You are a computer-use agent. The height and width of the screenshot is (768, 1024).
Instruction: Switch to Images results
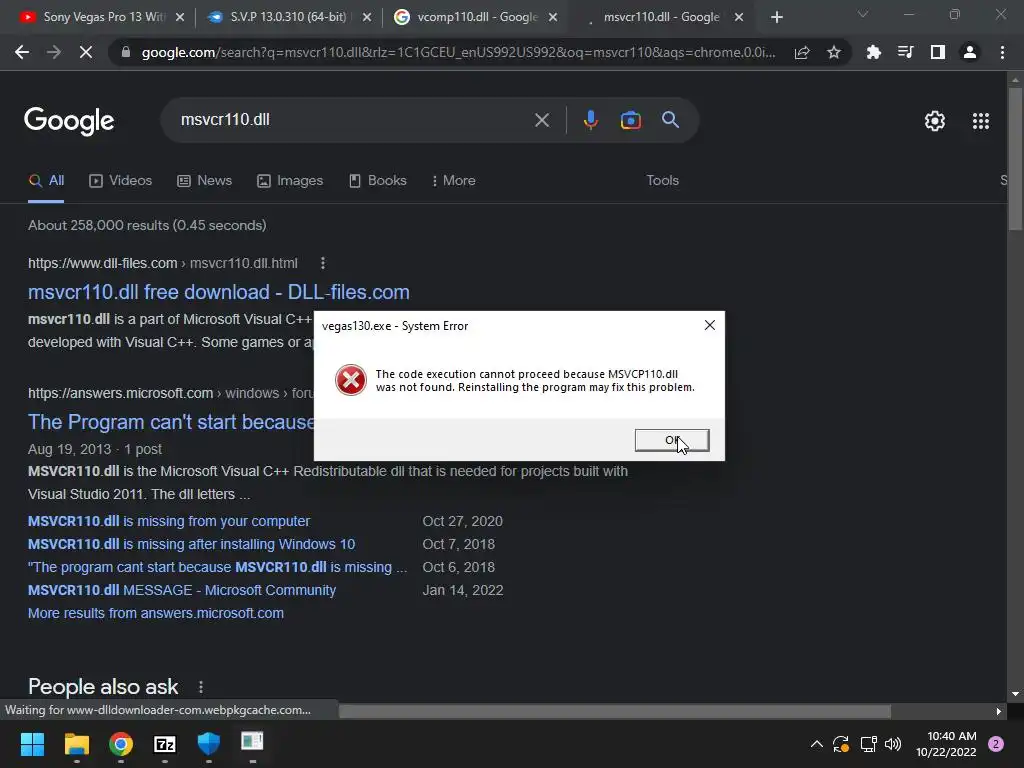click(x=290, y=181)
